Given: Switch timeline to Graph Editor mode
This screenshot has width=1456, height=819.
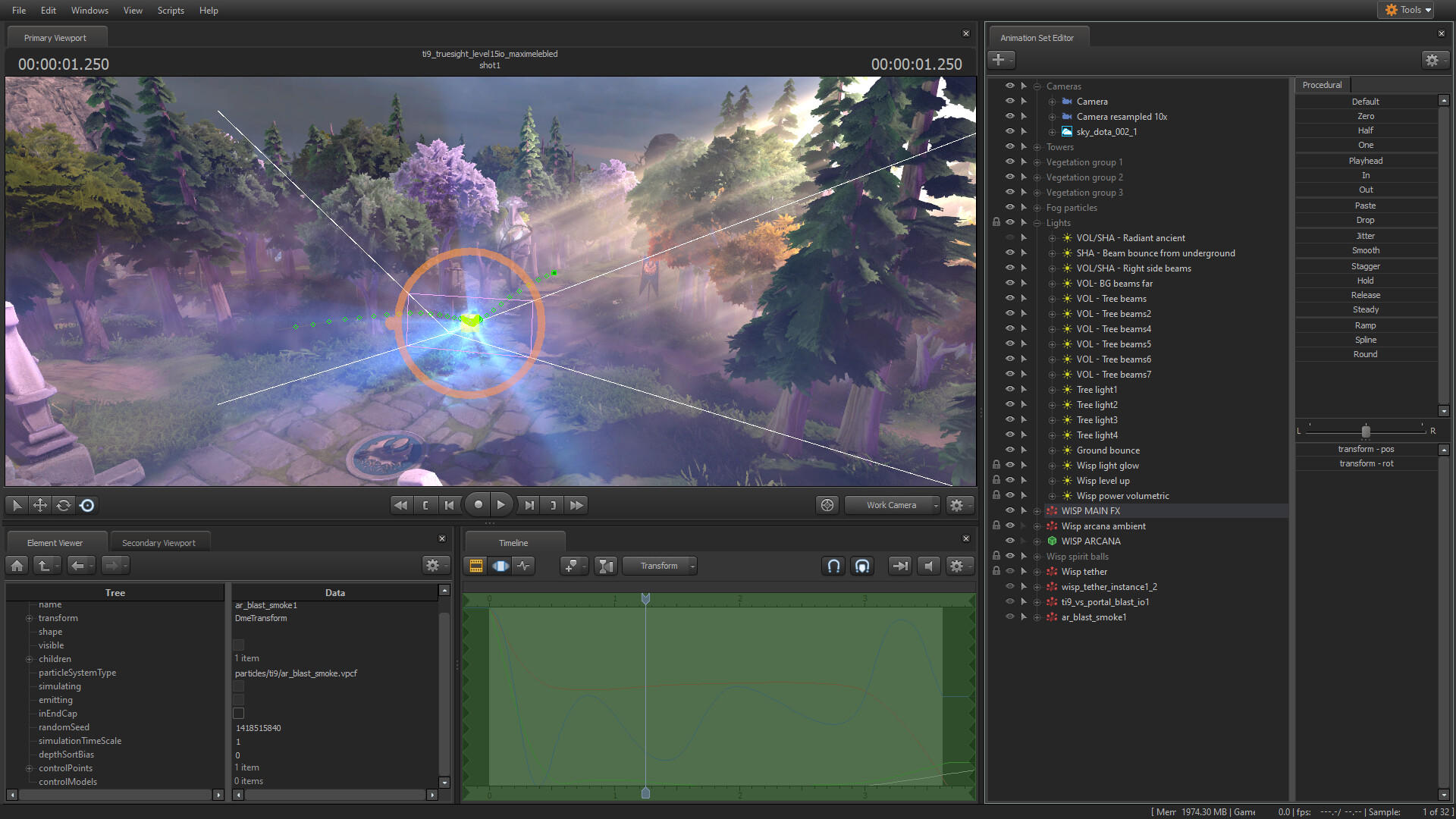Looking at the screenshot, I should pyautogui.click(x=524, y=566).
